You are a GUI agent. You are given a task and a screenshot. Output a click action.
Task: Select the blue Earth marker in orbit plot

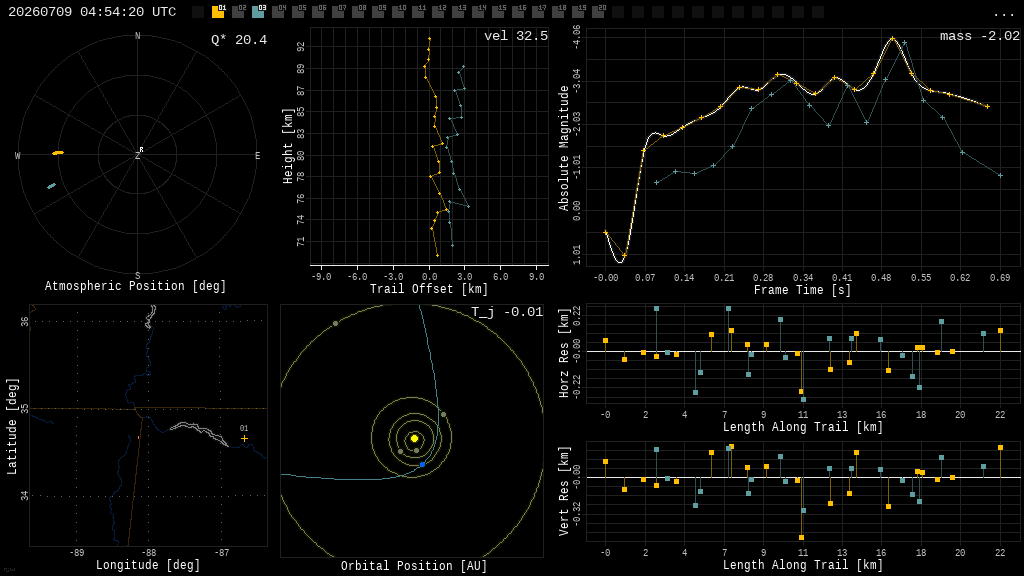click(x=423, y=464)
